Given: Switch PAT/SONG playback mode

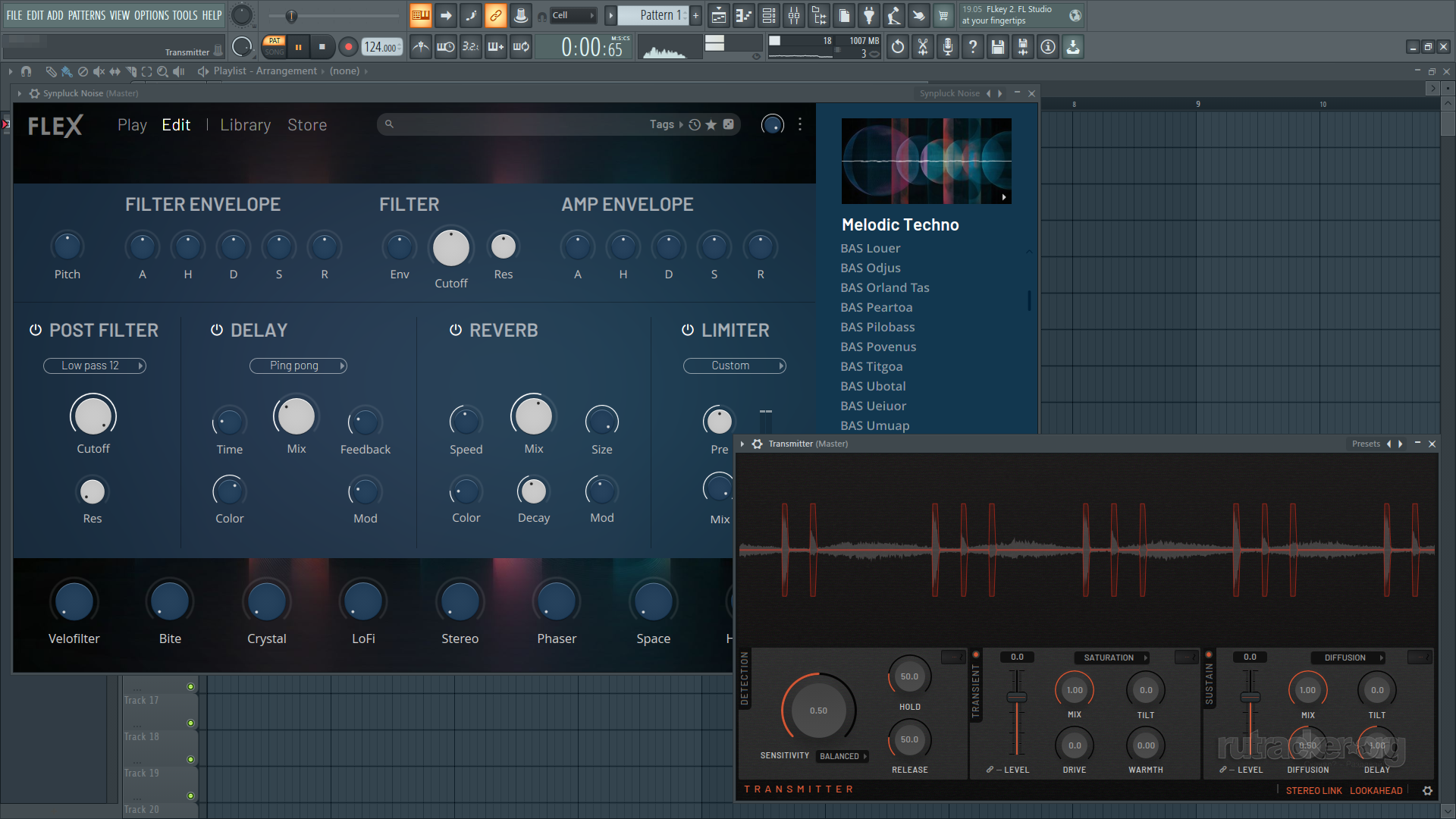Looking at the screenshot, I should [275, 47].
